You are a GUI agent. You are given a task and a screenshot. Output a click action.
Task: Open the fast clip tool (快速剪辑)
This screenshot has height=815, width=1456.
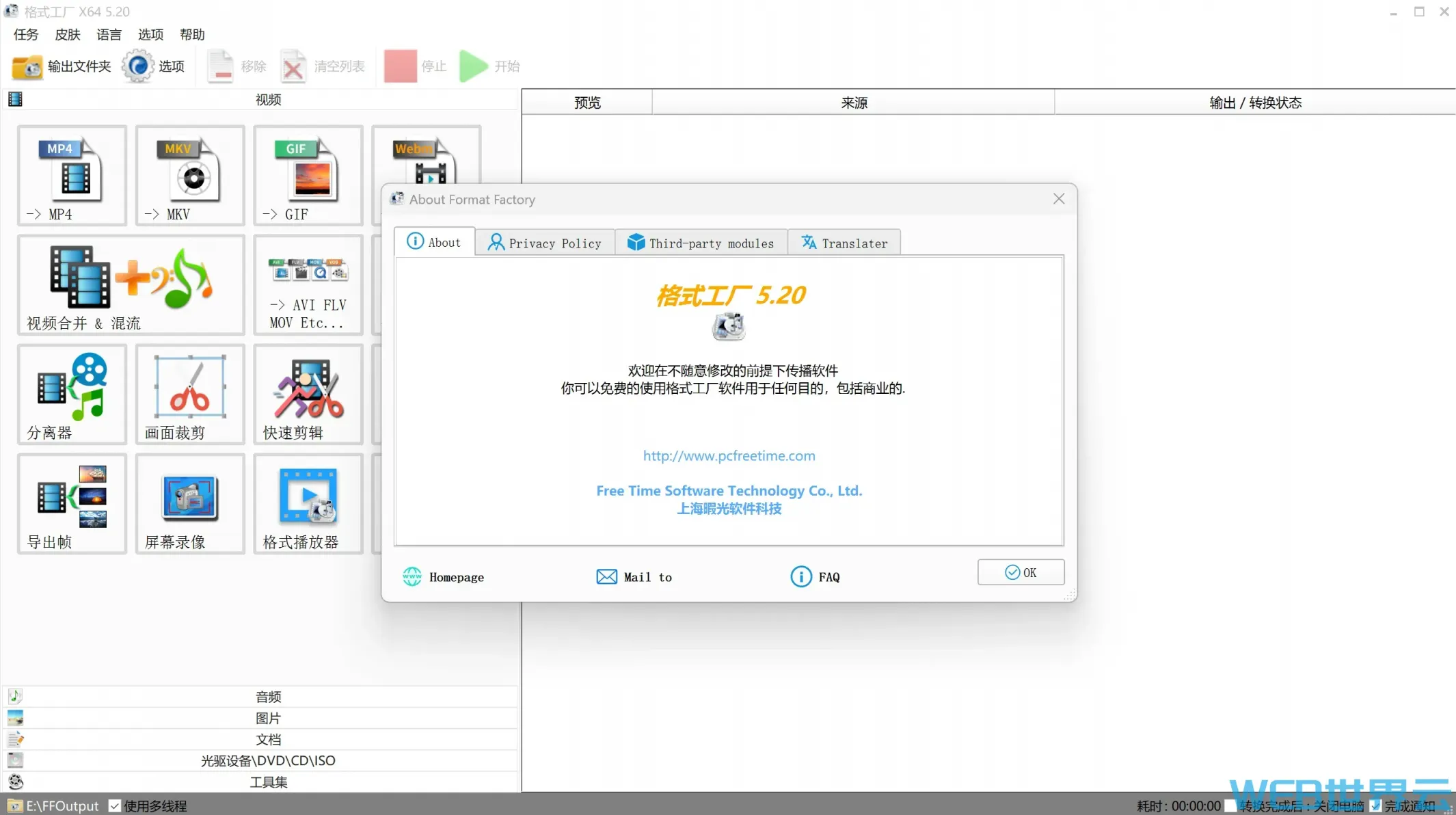[x=308, y=395]
